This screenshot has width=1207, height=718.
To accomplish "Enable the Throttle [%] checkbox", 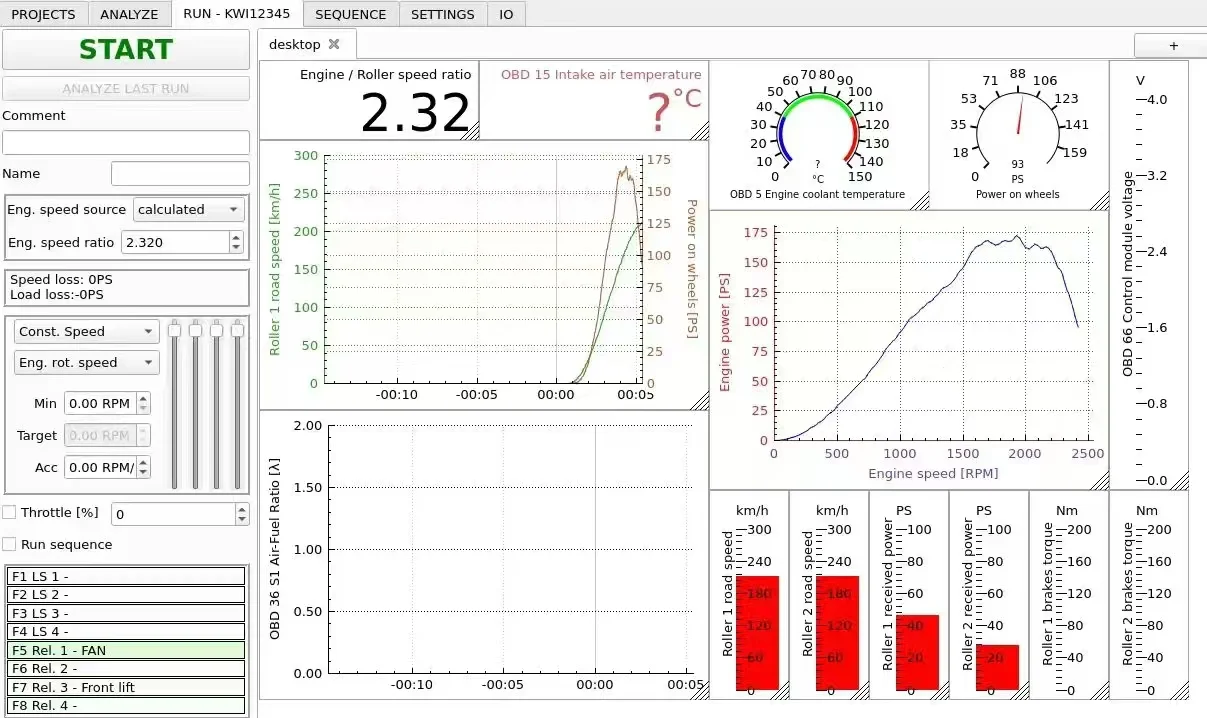I will (9, 513).
